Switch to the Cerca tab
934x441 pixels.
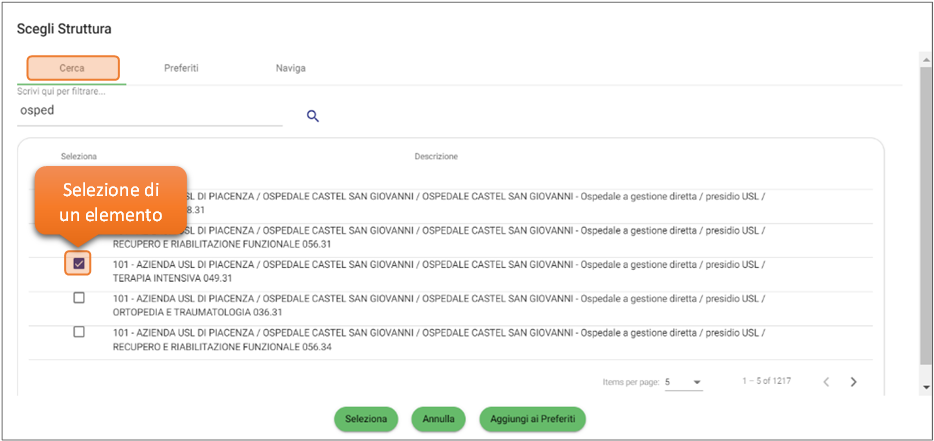(72, 68)
